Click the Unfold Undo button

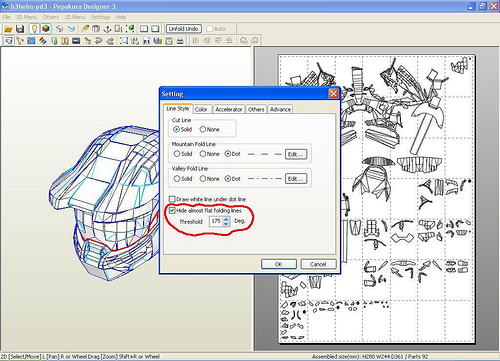183,29
